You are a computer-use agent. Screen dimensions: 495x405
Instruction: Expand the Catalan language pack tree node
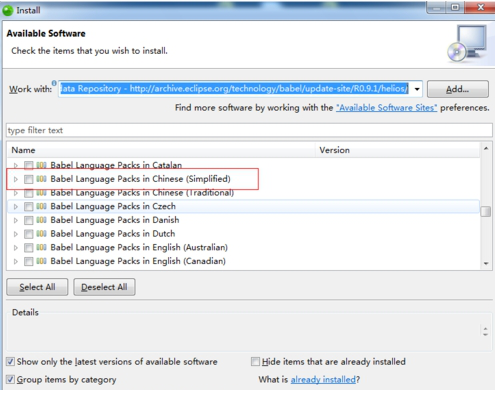pyautogui.click(x=15, y=165)
